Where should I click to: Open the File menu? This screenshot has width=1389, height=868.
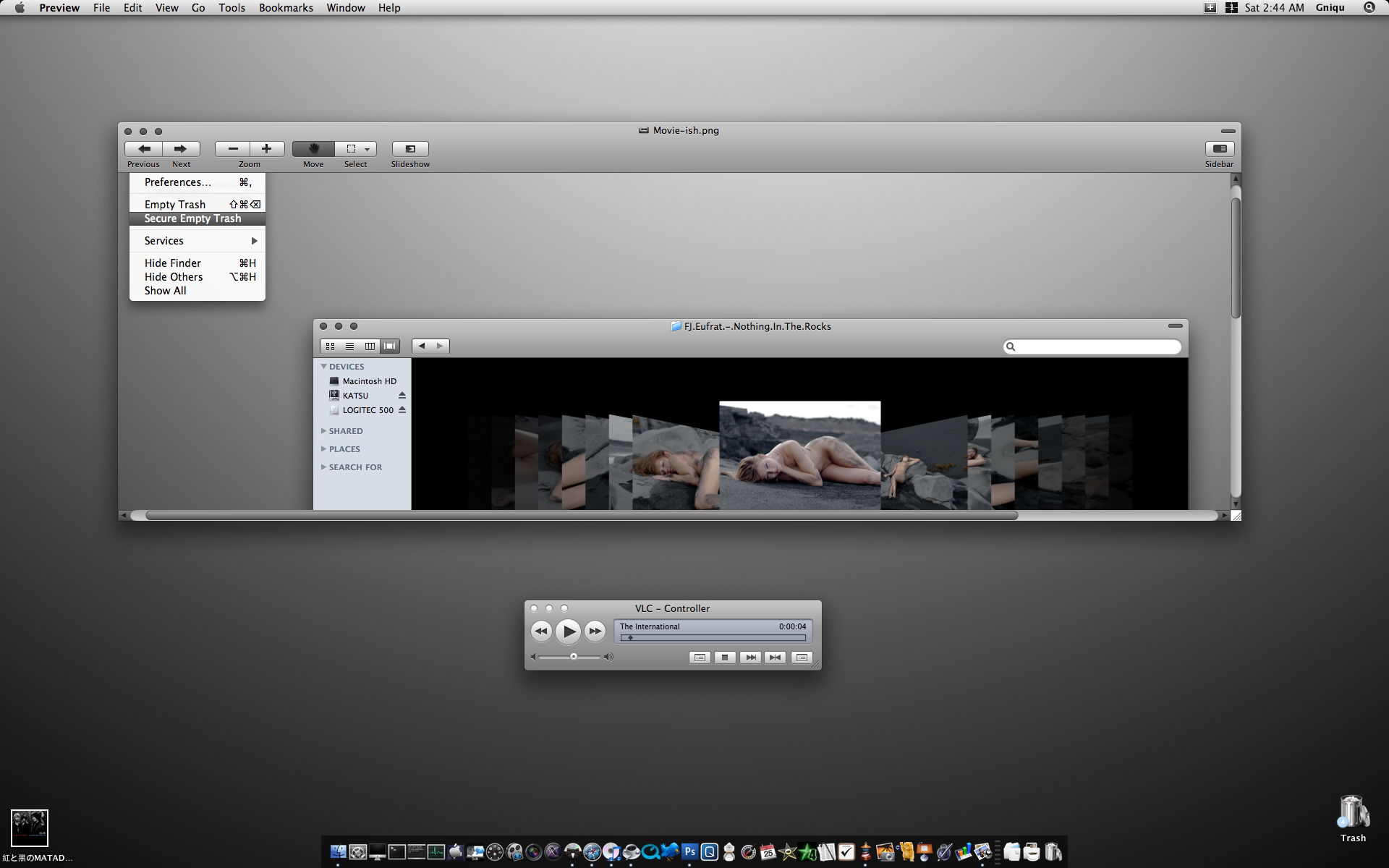pyautogui.click(x=101, y=8)
